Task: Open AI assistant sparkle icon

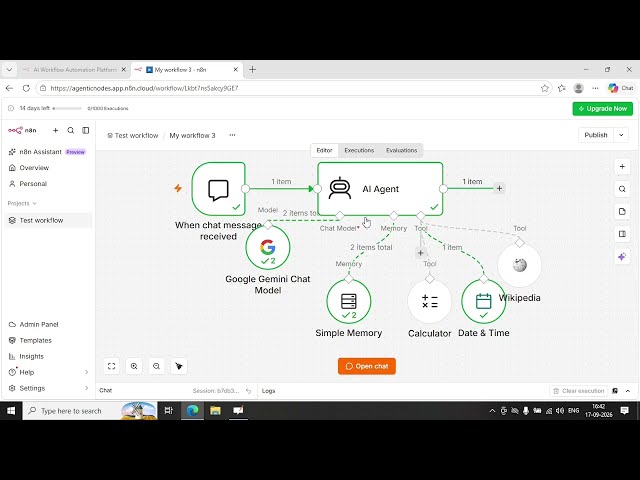Action: point(622,257)
